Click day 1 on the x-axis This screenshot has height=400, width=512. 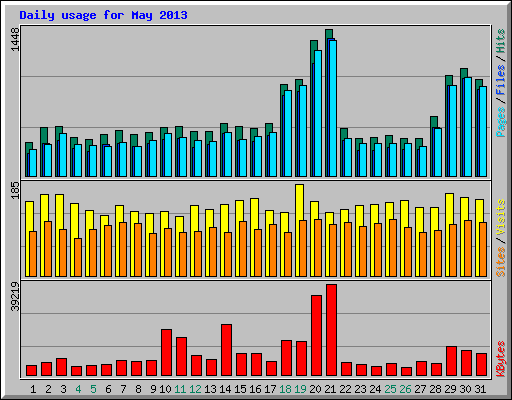[x=33, y=389]
